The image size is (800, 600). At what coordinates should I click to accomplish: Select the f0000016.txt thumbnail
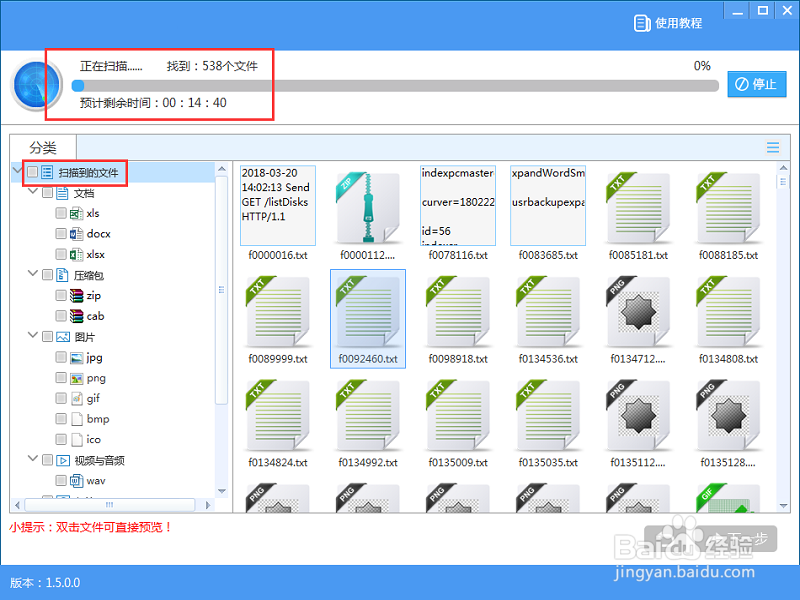tap(278, 205)
